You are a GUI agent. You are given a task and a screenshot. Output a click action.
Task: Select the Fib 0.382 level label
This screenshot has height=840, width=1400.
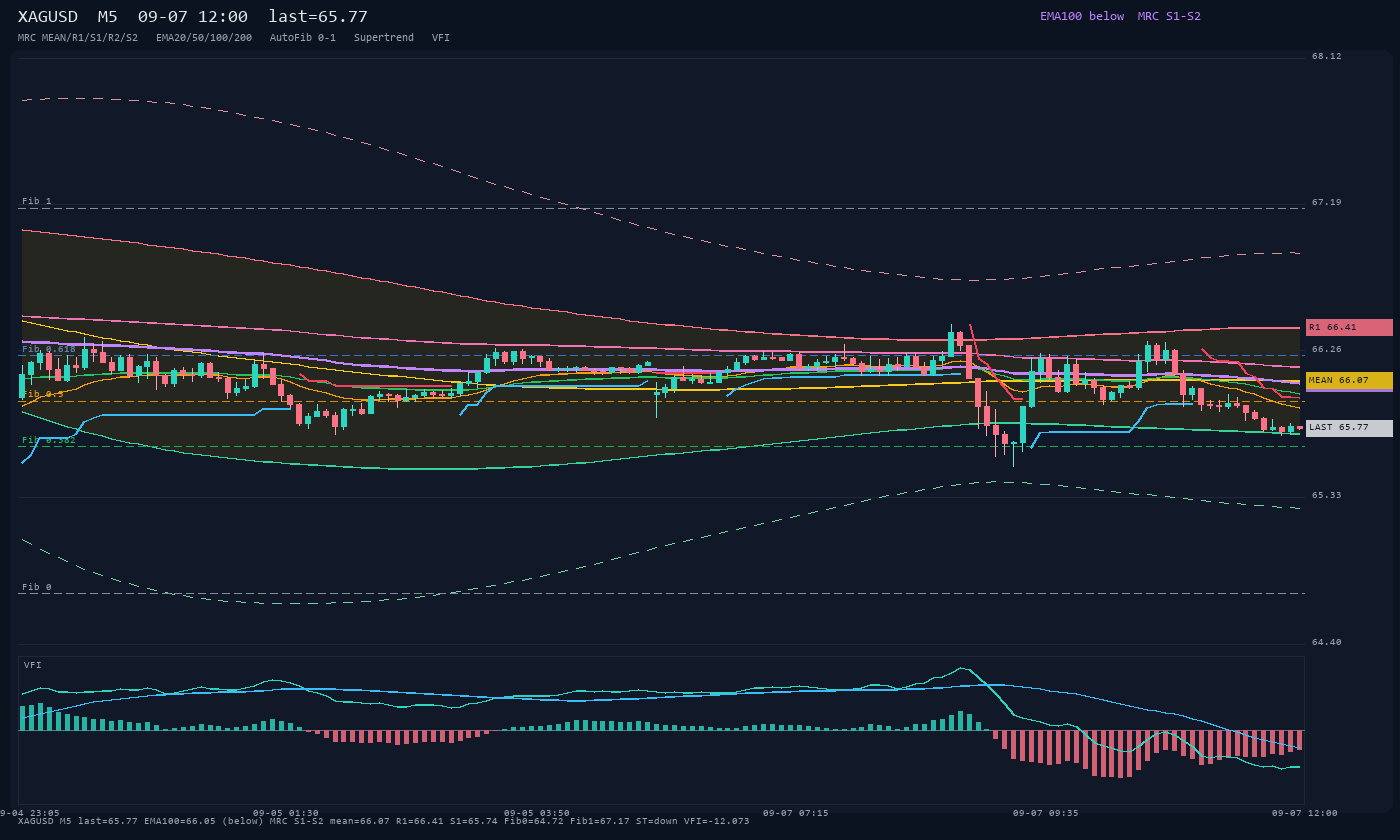pos(49,440)
